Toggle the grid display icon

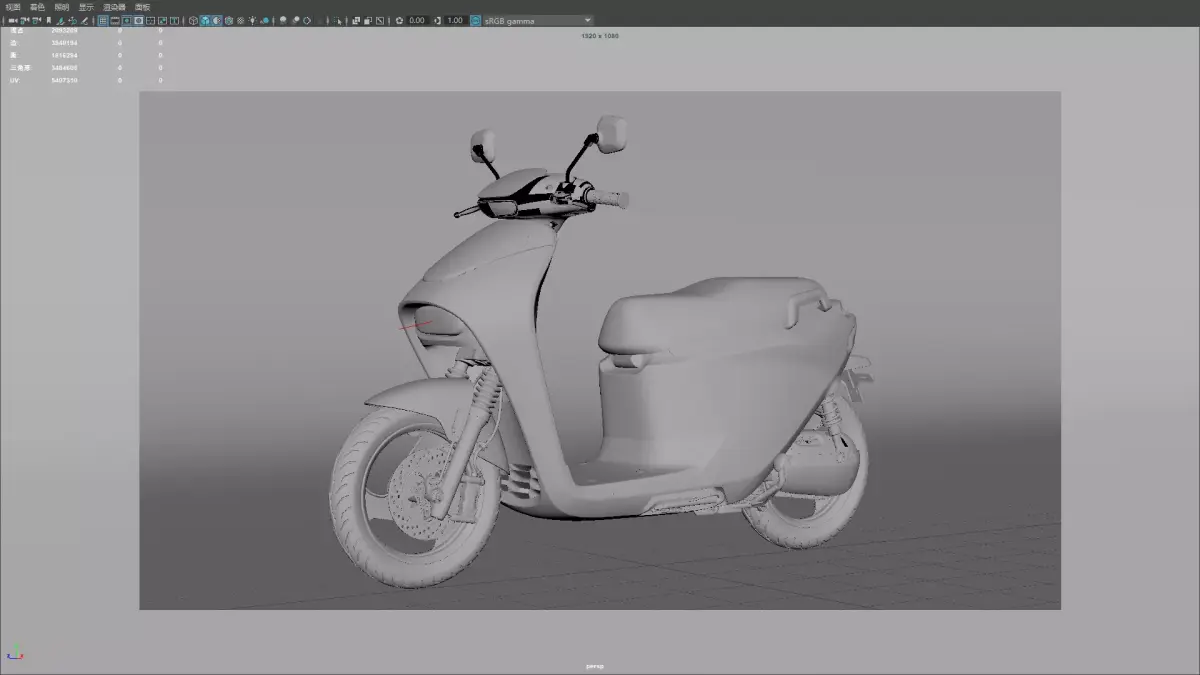pos(103,20)
